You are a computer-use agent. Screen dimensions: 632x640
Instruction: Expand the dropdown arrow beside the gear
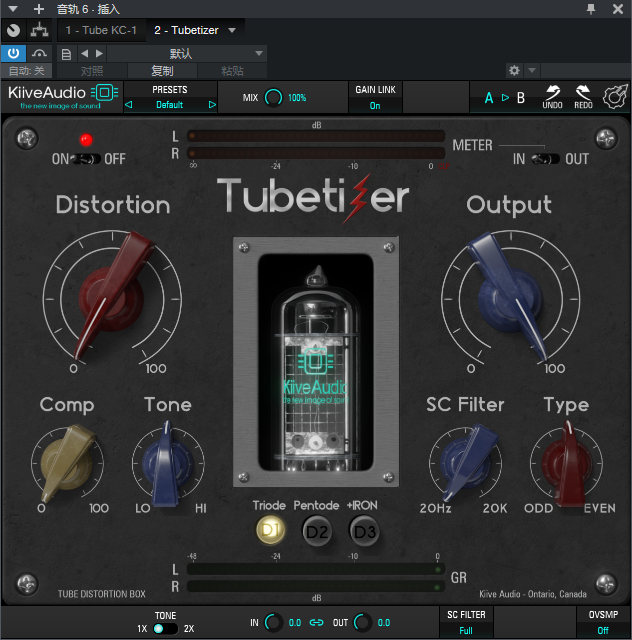(x=532, y=71)
